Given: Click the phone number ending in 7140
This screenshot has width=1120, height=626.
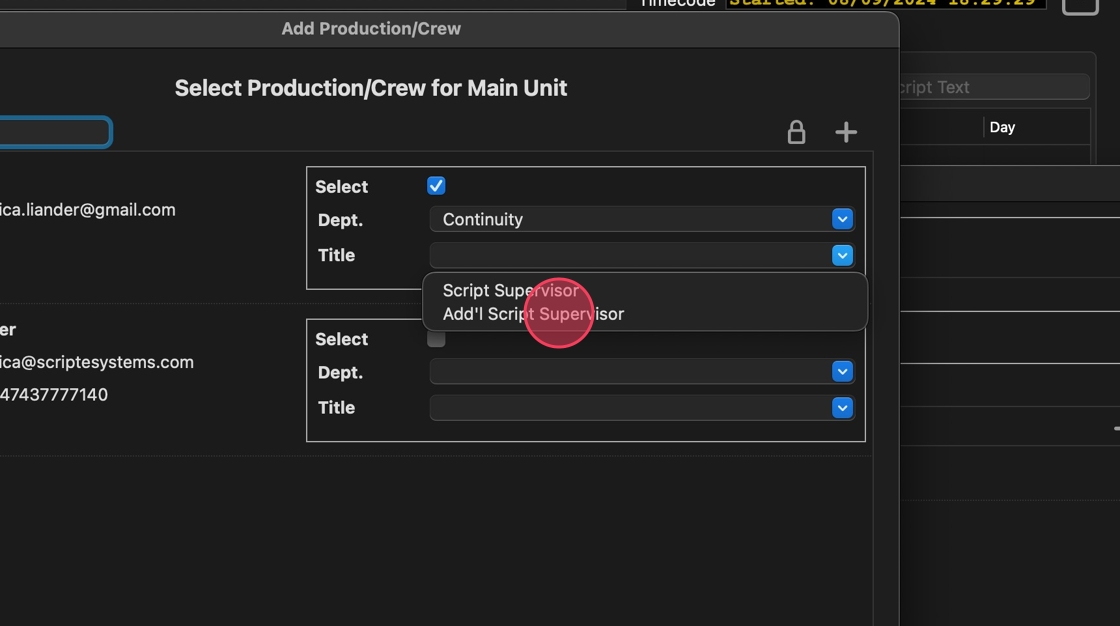Looking at the screenshot, I should [54, 395].
